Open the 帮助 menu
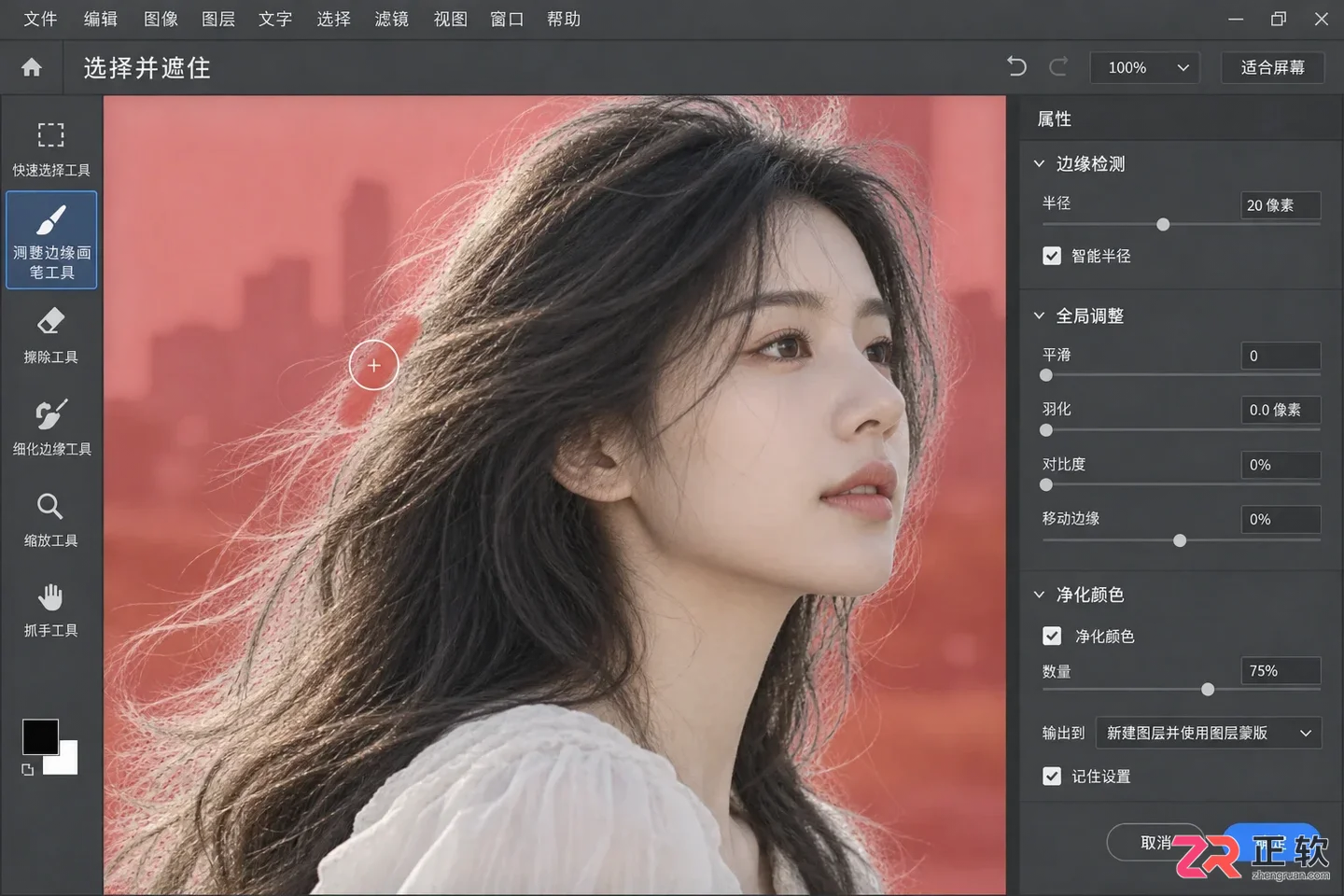Viewport: 1344px width, 896px height. 564,19
